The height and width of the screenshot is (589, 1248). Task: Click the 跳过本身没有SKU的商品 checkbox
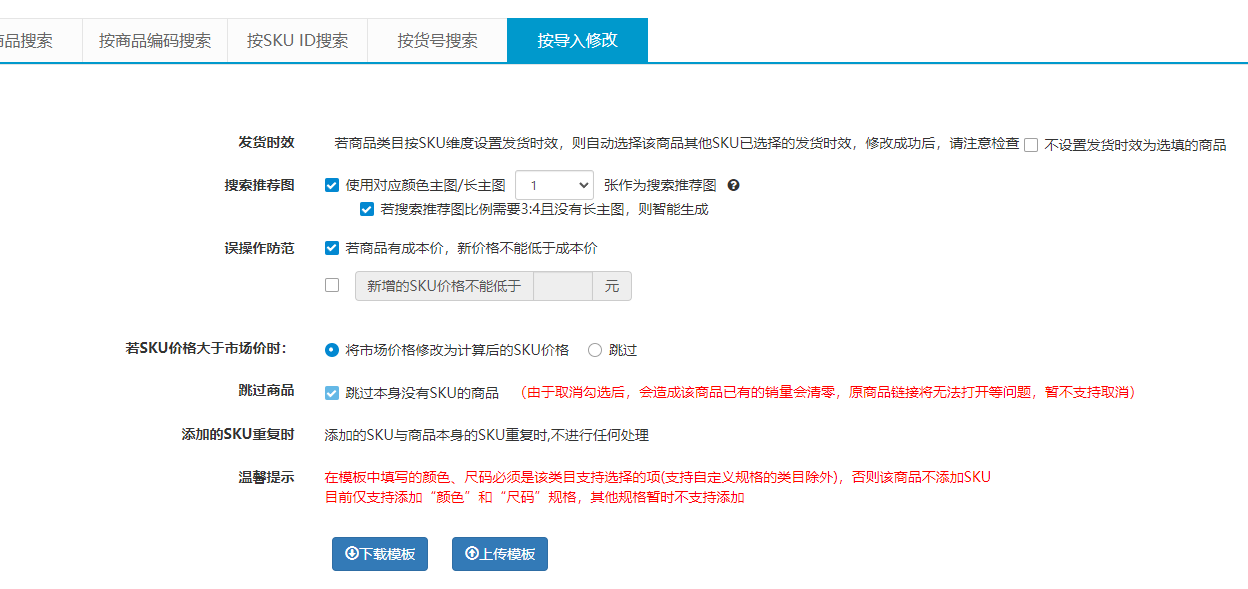[332, 392]
